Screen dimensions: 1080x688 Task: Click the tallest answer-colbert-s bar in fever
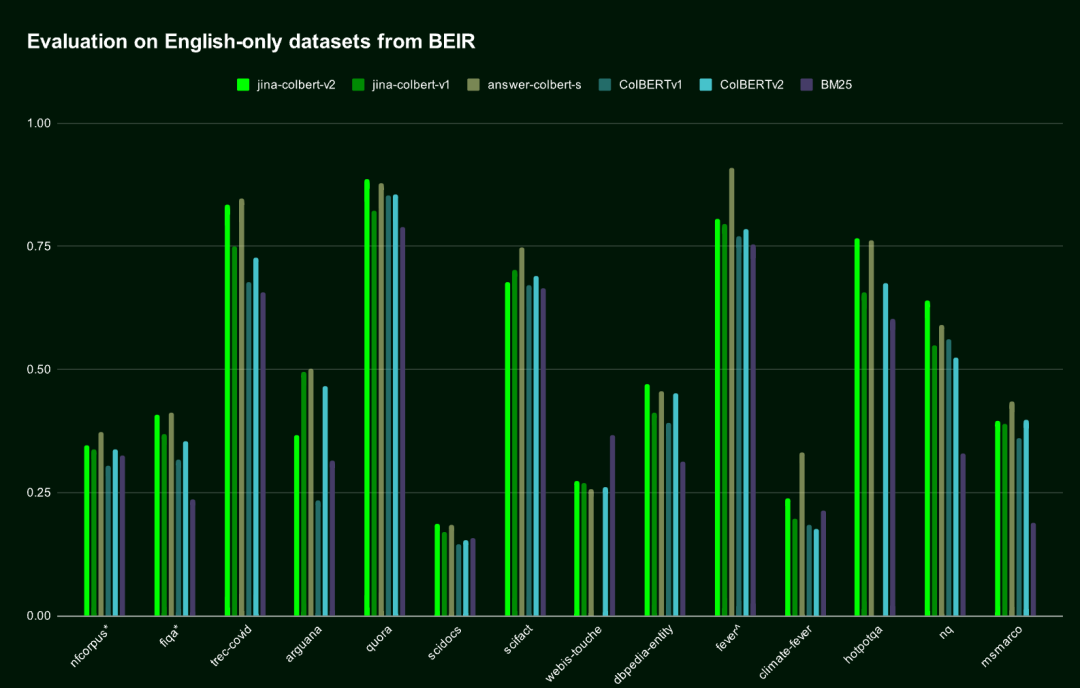(732, 392)
